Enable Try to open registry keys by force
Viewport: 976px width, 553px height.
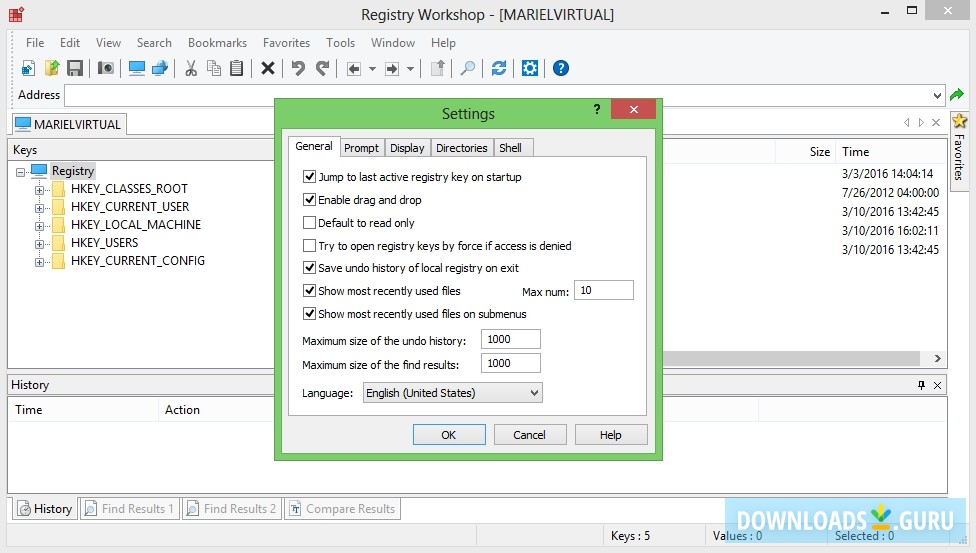[x=309, y=245]
